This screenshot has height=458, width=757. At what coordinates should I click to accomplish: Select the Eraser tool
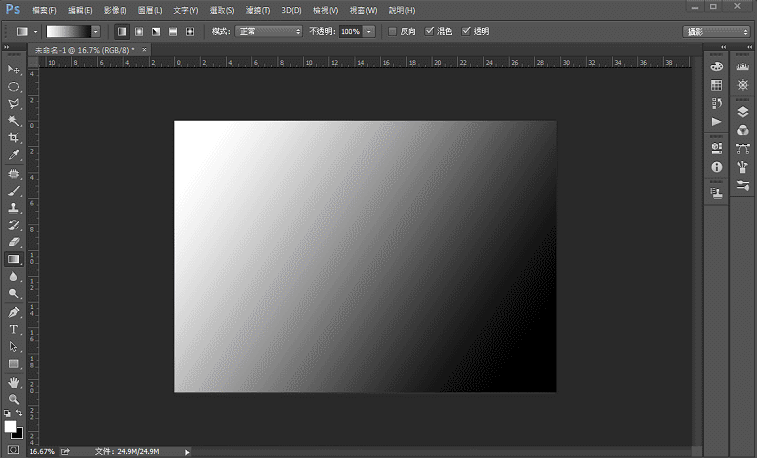coord(14,242)
